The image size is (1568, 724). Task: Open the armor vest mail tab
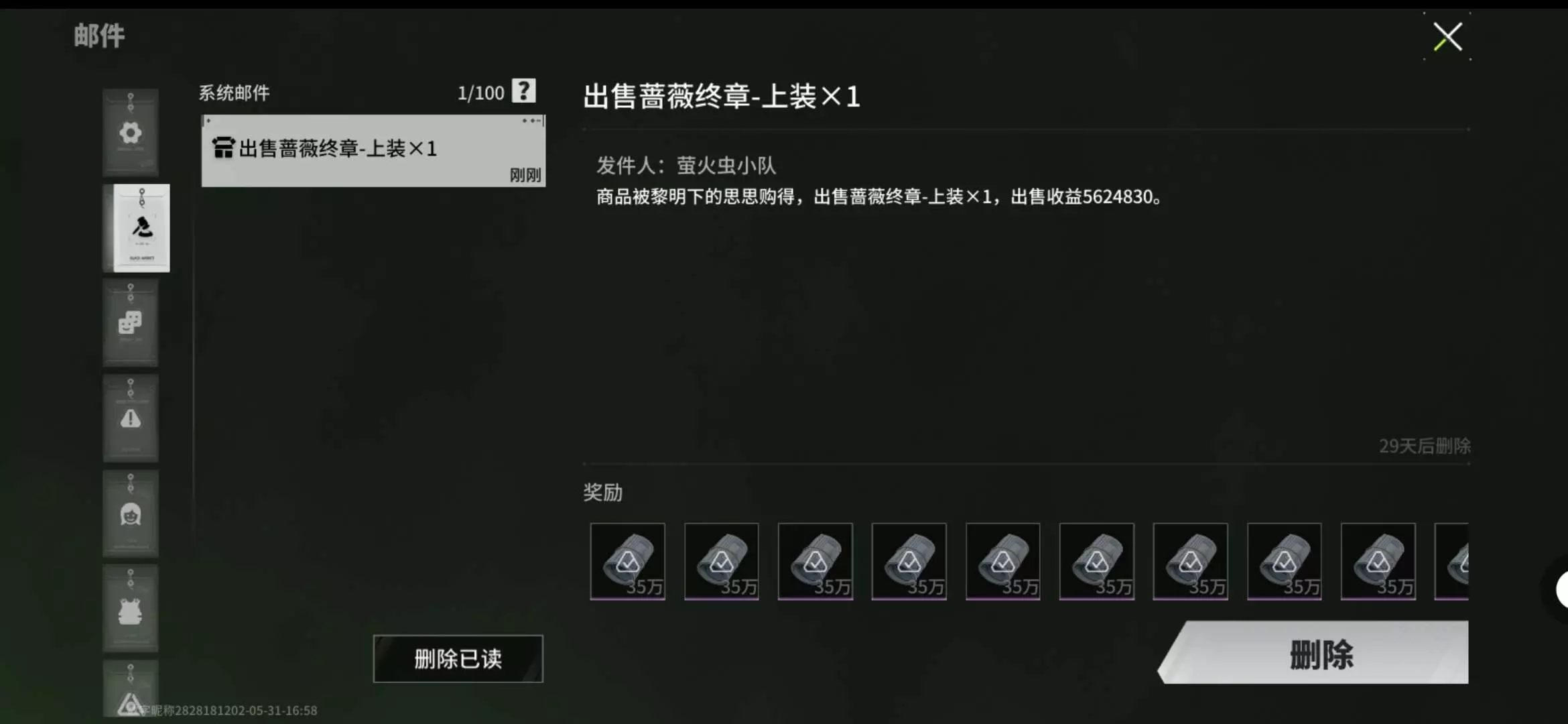(x=131, y=609)
